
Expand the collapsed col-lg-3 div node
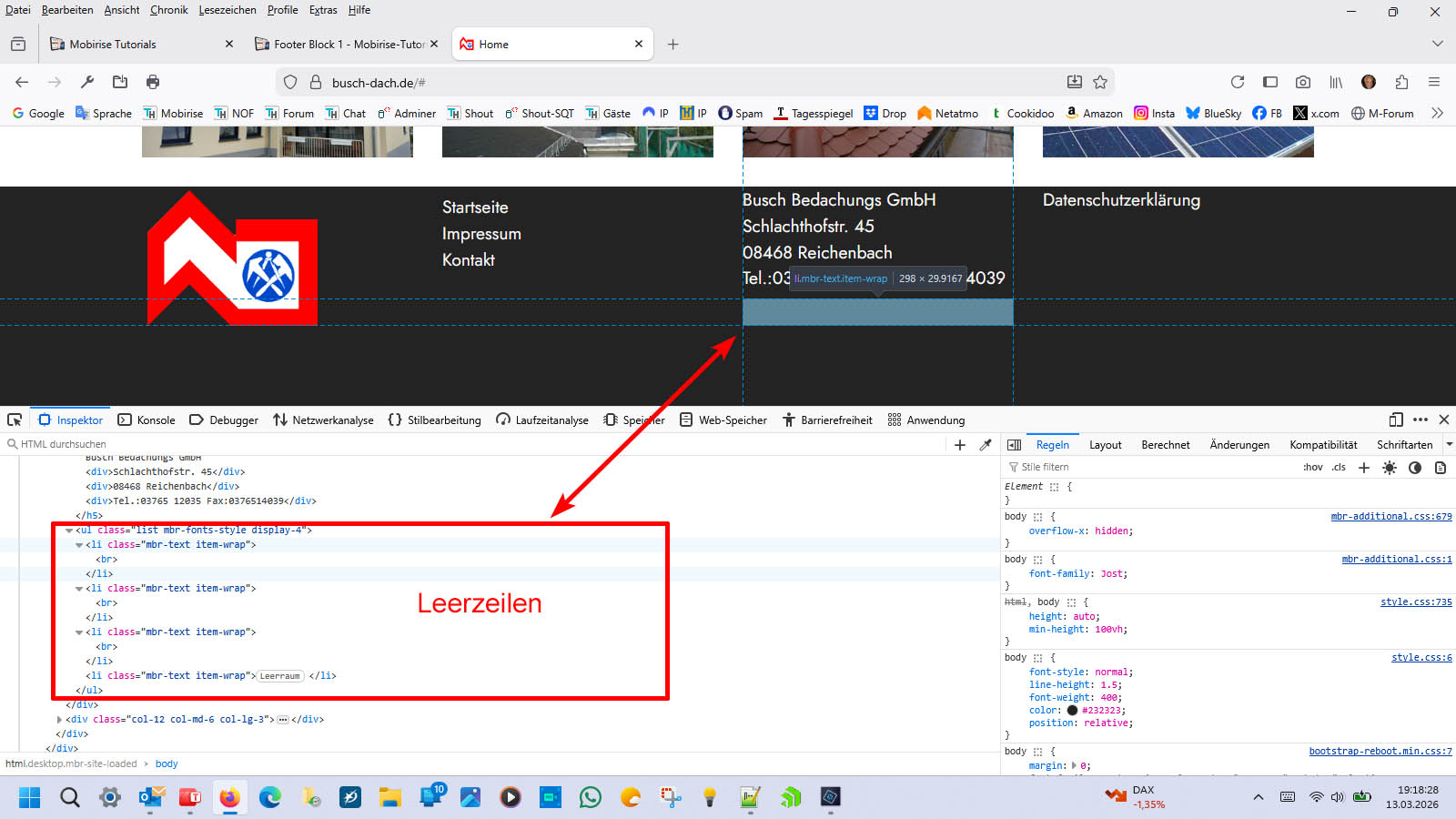[x=59, y=720]
